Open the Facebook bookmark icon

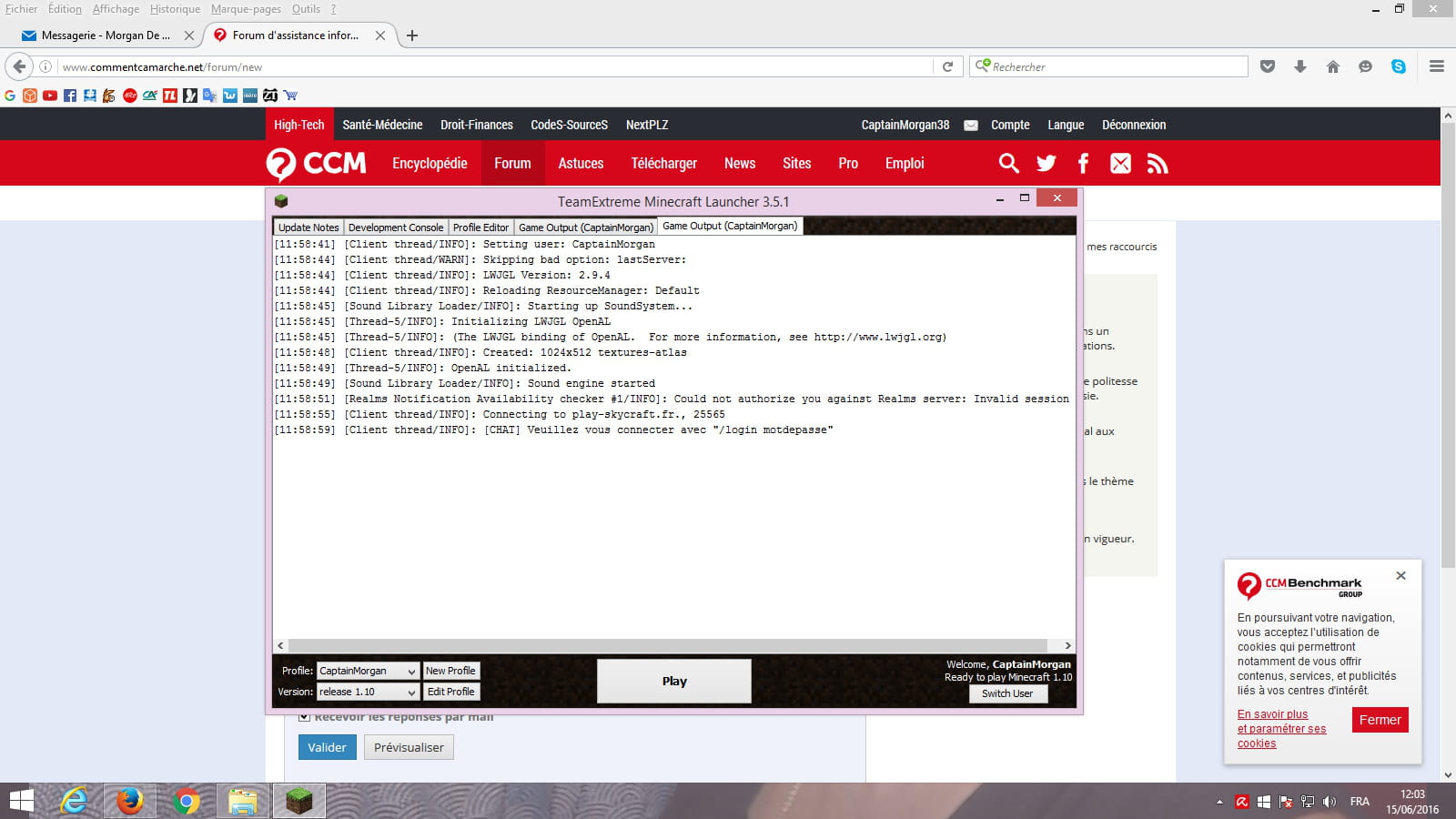(x=70, y=96)
